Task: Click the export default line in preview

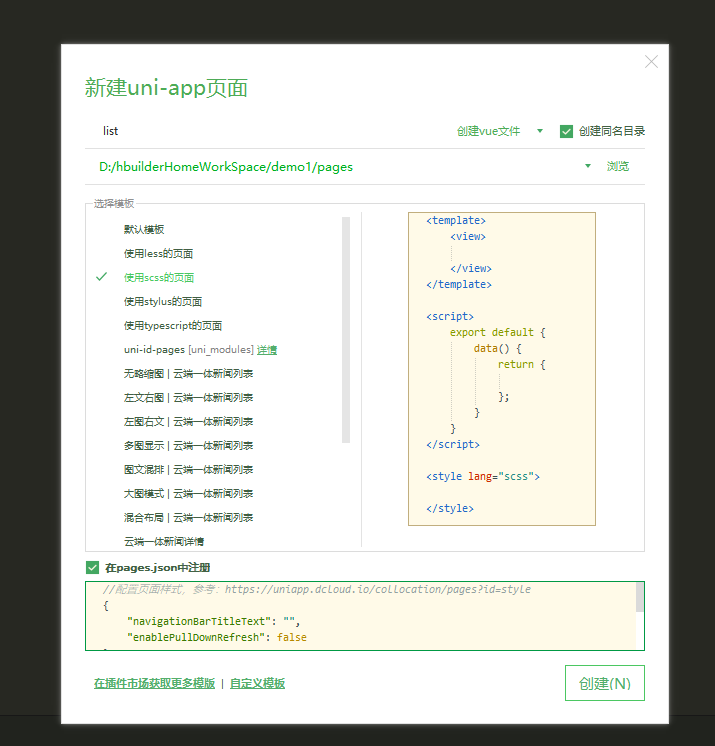Action: click(498, 332)
